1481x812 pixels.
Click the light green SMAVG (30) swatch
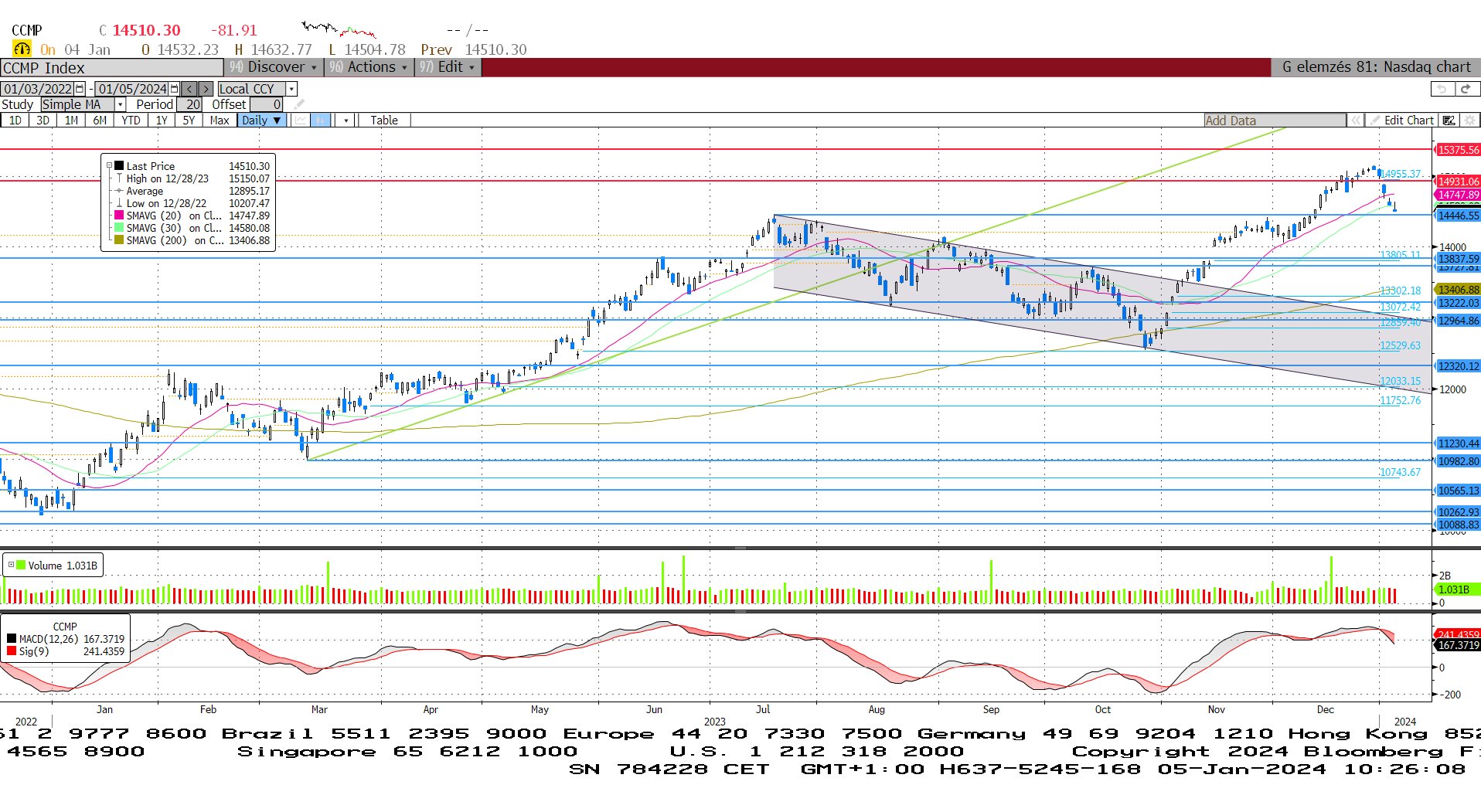[119, 227]
